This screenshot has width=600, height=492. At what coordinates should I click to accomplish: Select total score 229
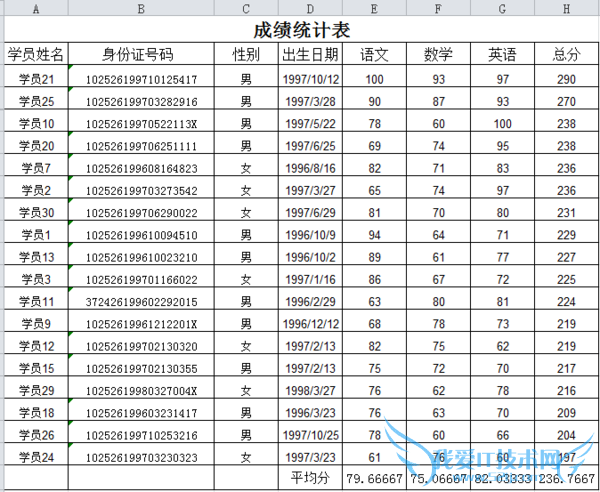coord(566,231)
